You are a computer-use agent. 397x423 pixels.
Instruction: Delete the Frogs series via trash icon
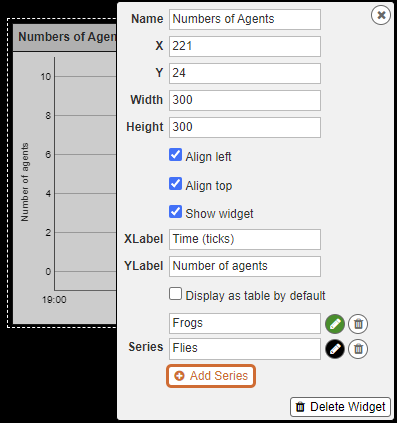(x=358, y=324)
